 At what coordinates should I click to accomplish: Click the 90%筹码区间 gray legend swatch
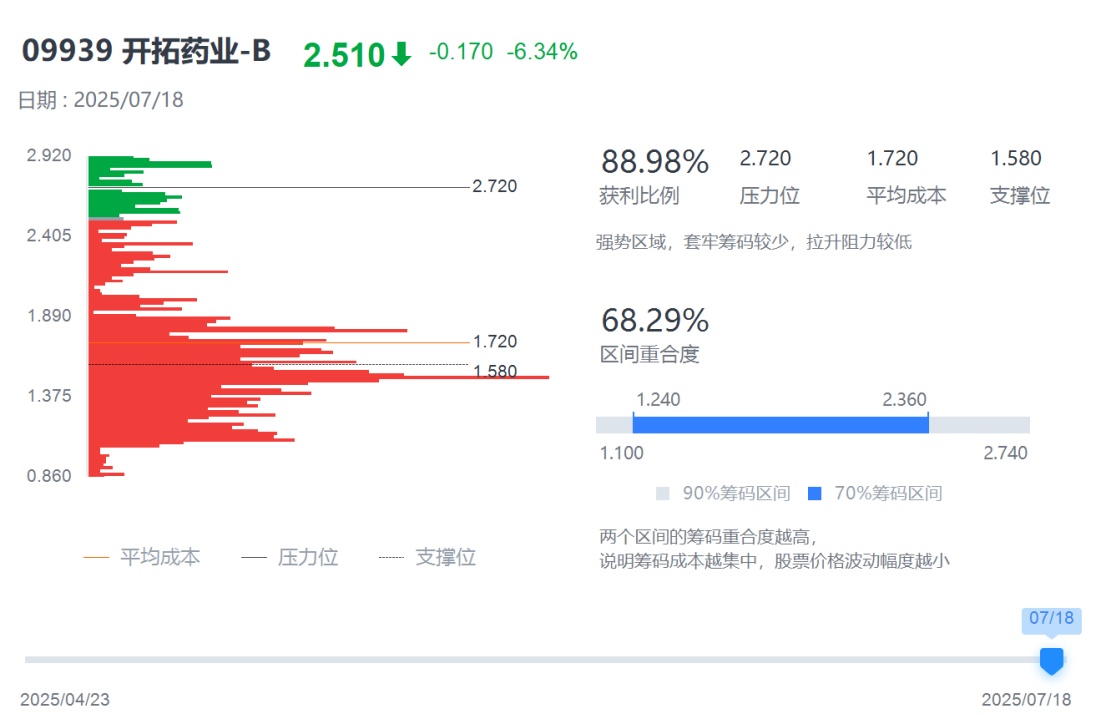(662, 493)
